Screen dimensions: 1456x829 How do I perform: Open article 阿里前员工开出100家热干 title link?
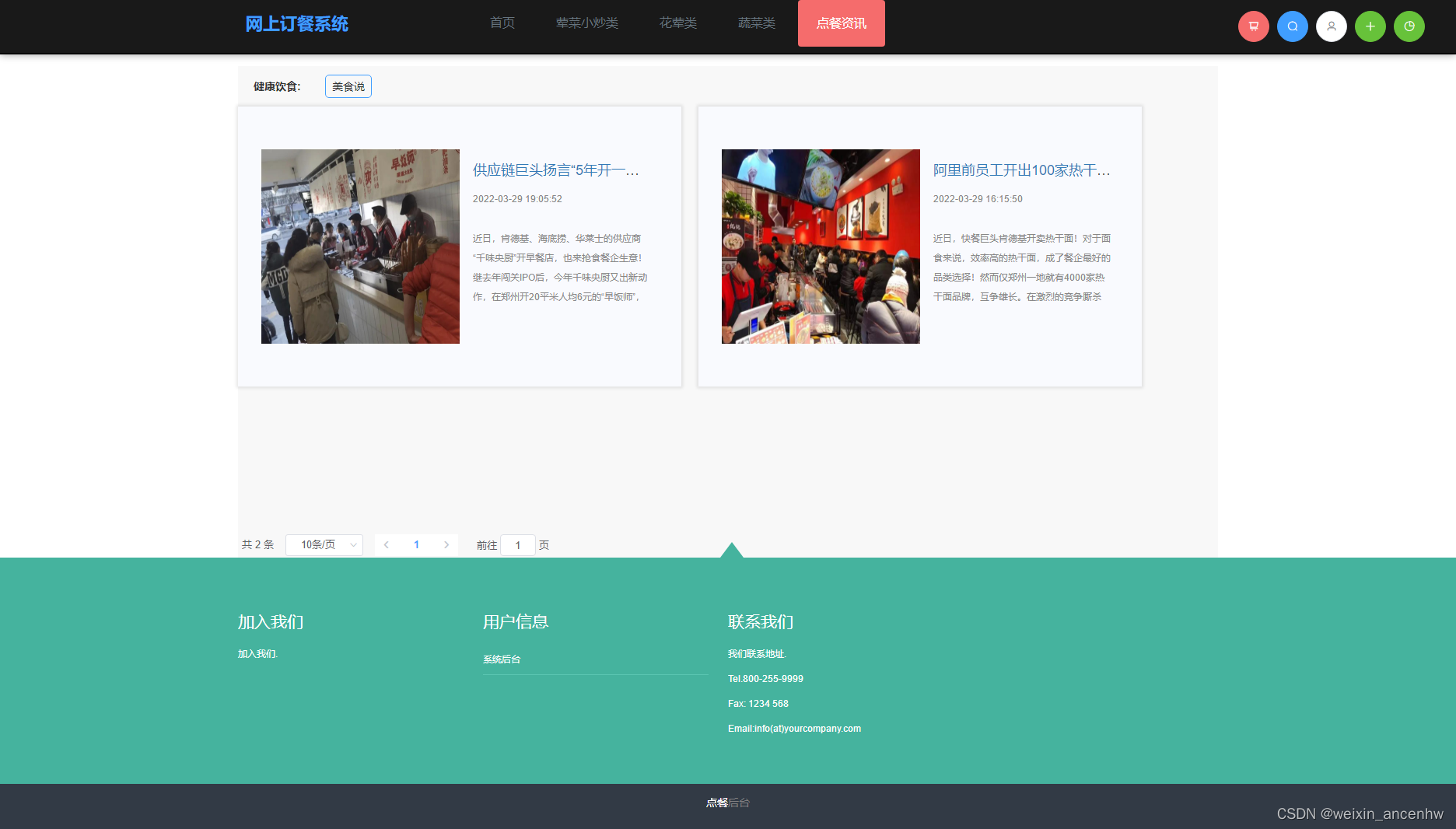(x=1022, y=170)
